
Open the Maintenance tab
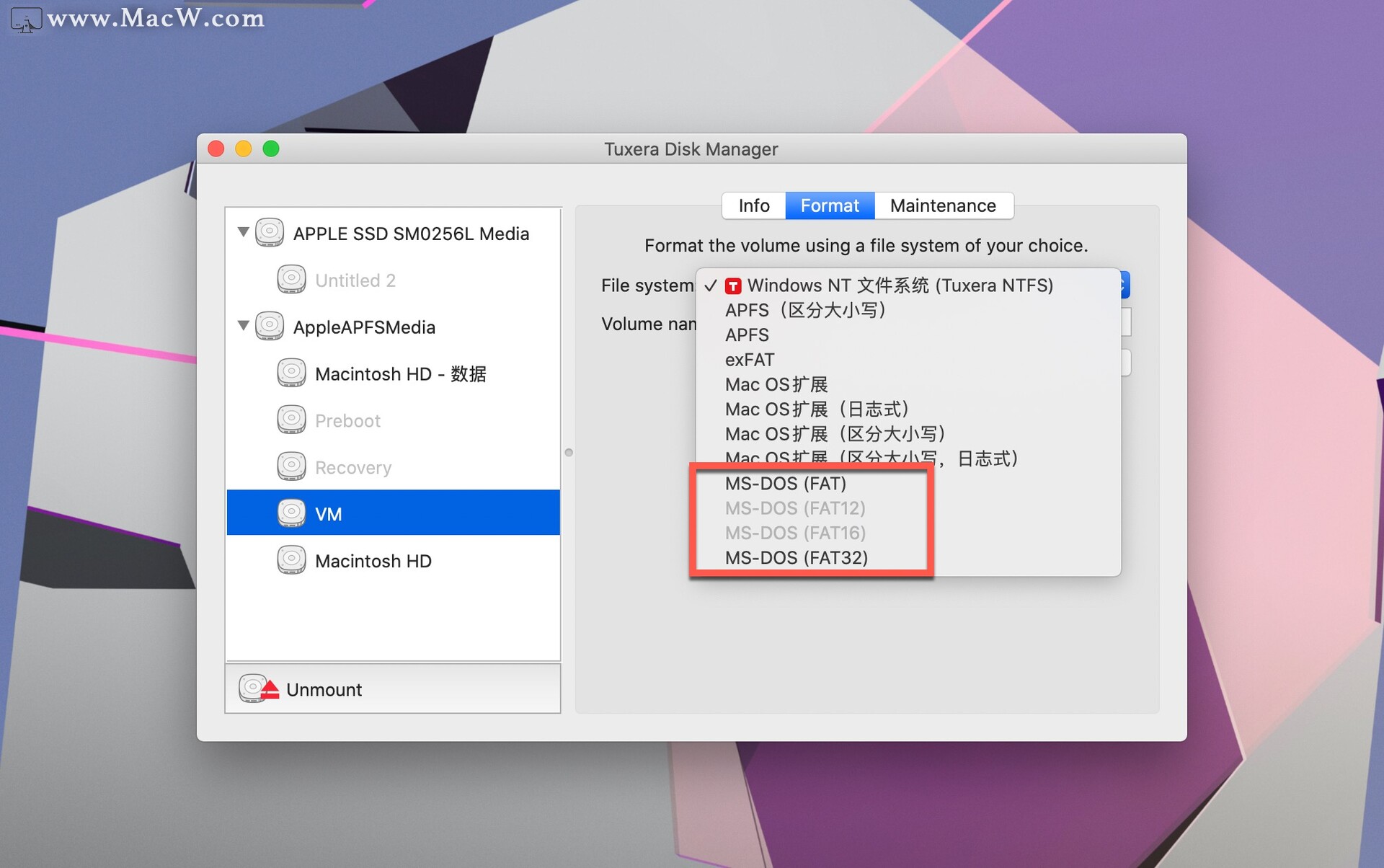[x=942, y=206]
